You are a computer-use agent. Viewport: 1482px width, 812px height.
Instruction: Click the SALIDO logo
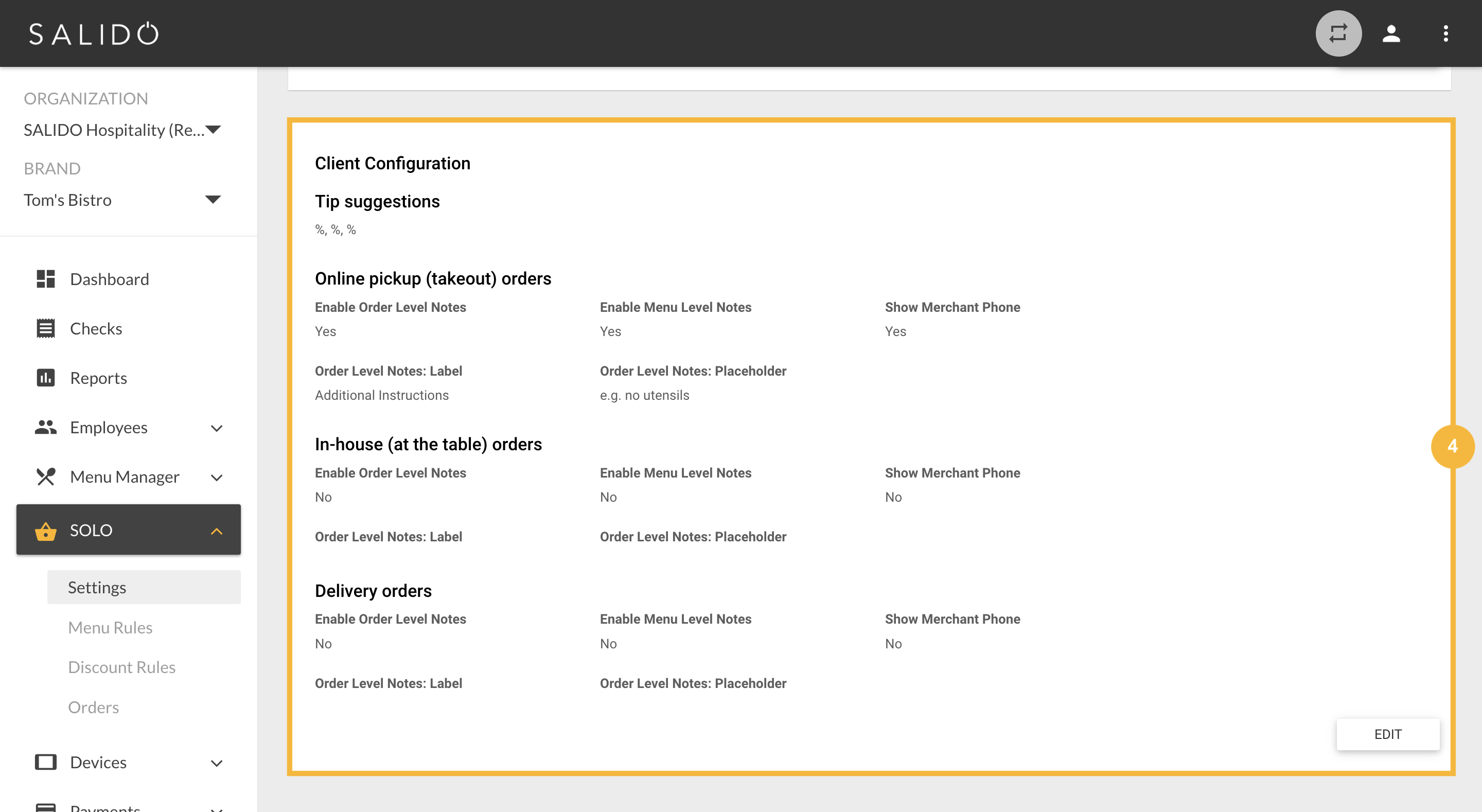coord(94,33)
